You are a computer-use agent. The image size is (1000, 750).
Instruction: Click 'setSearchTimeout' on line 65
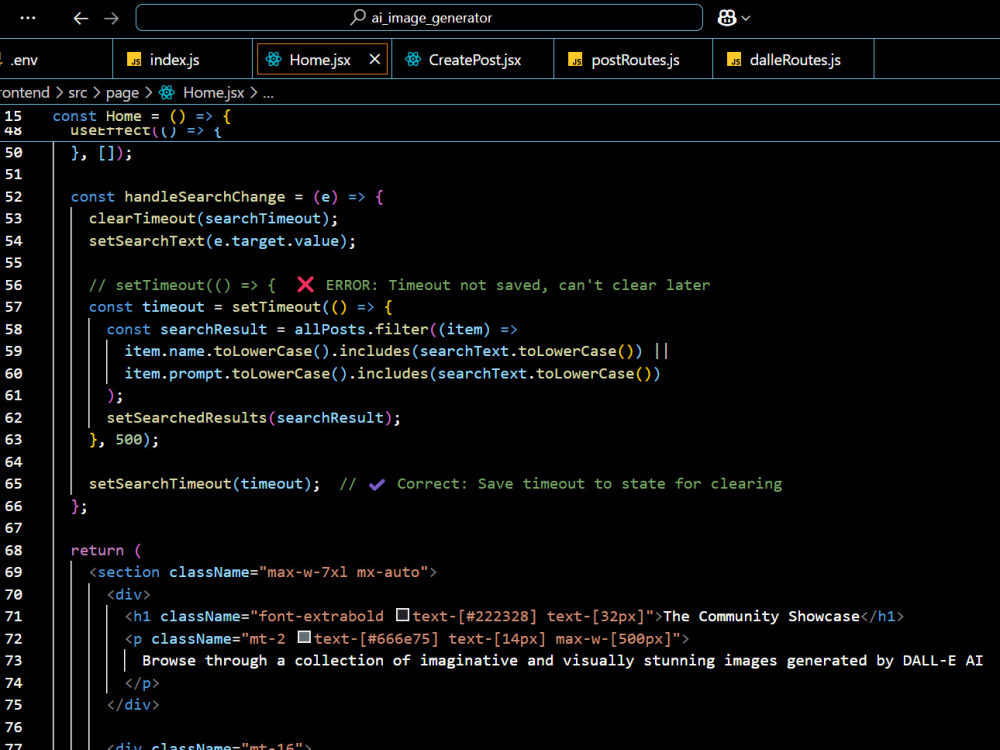[x=160, y=484]
